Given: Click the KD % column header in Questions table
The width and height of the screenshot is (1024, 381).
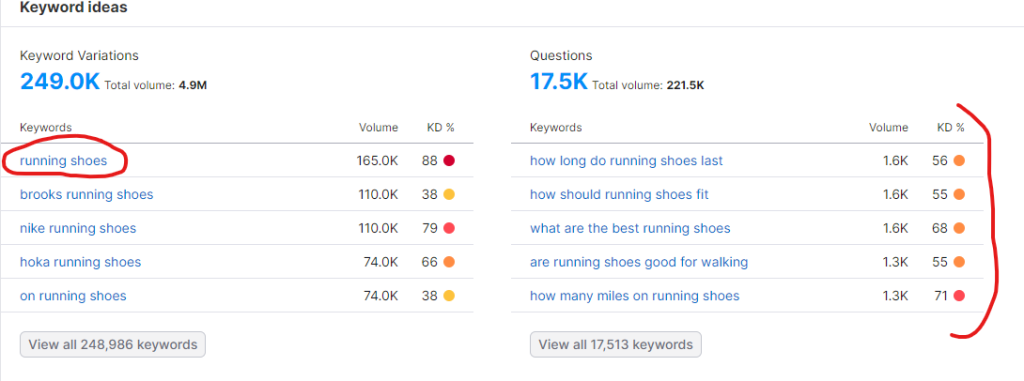Looking at the screenshot, I should coord(950,127).
